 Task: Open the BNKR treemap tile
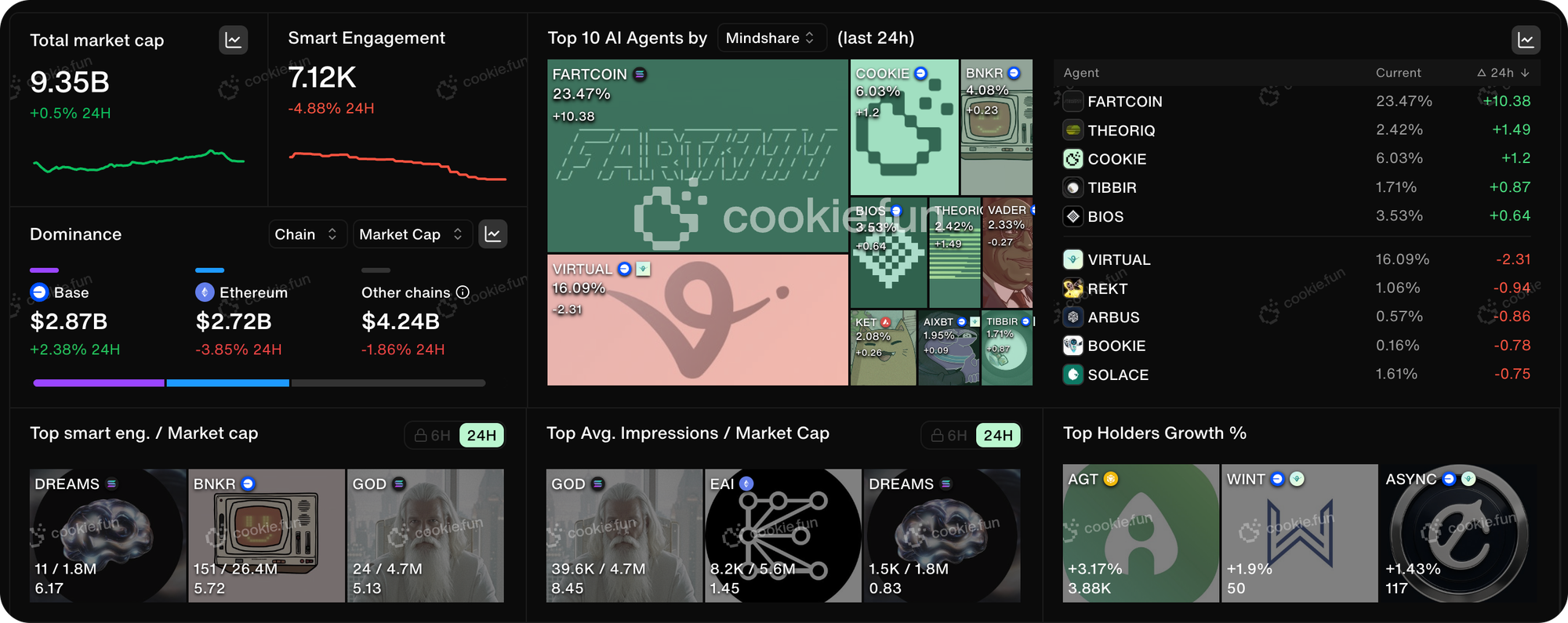(996, 127)
